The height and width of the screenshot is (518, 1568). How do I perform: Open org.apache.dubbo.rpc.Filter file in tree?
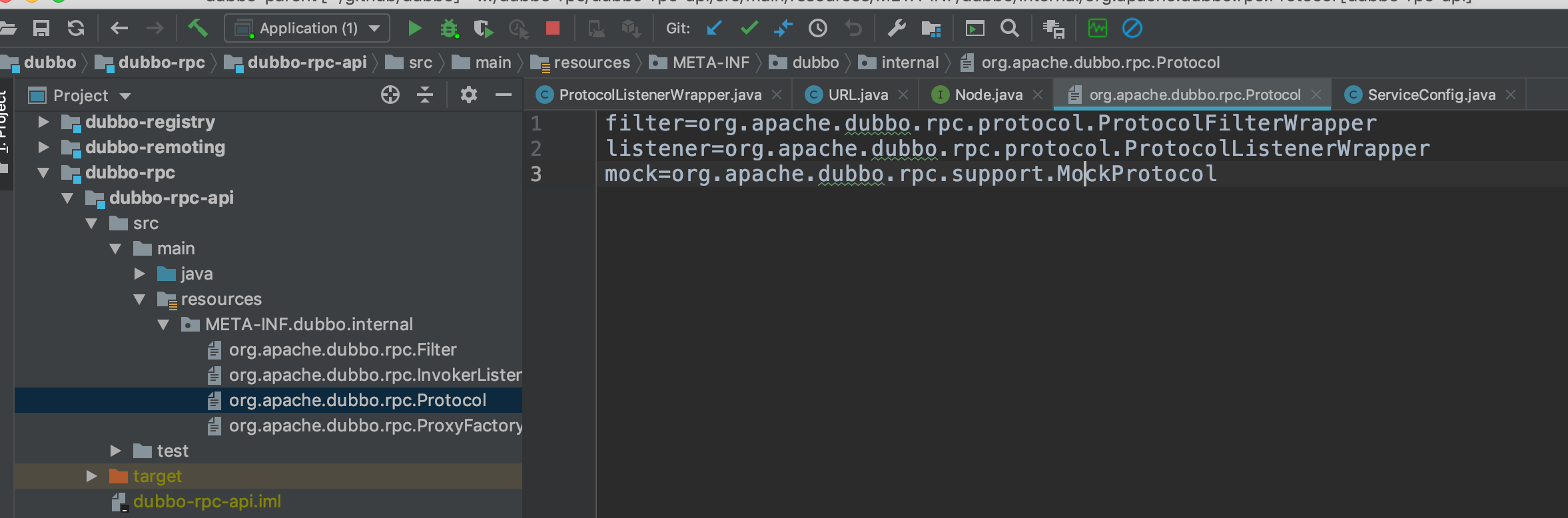point(342,350)
